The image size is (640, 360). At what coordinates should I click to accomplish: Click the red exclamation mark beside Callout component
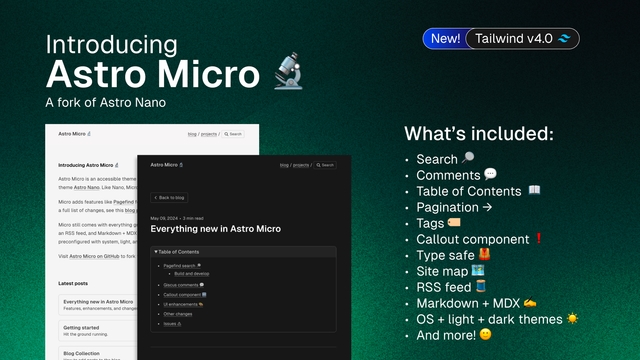click(x=538, y=238)
